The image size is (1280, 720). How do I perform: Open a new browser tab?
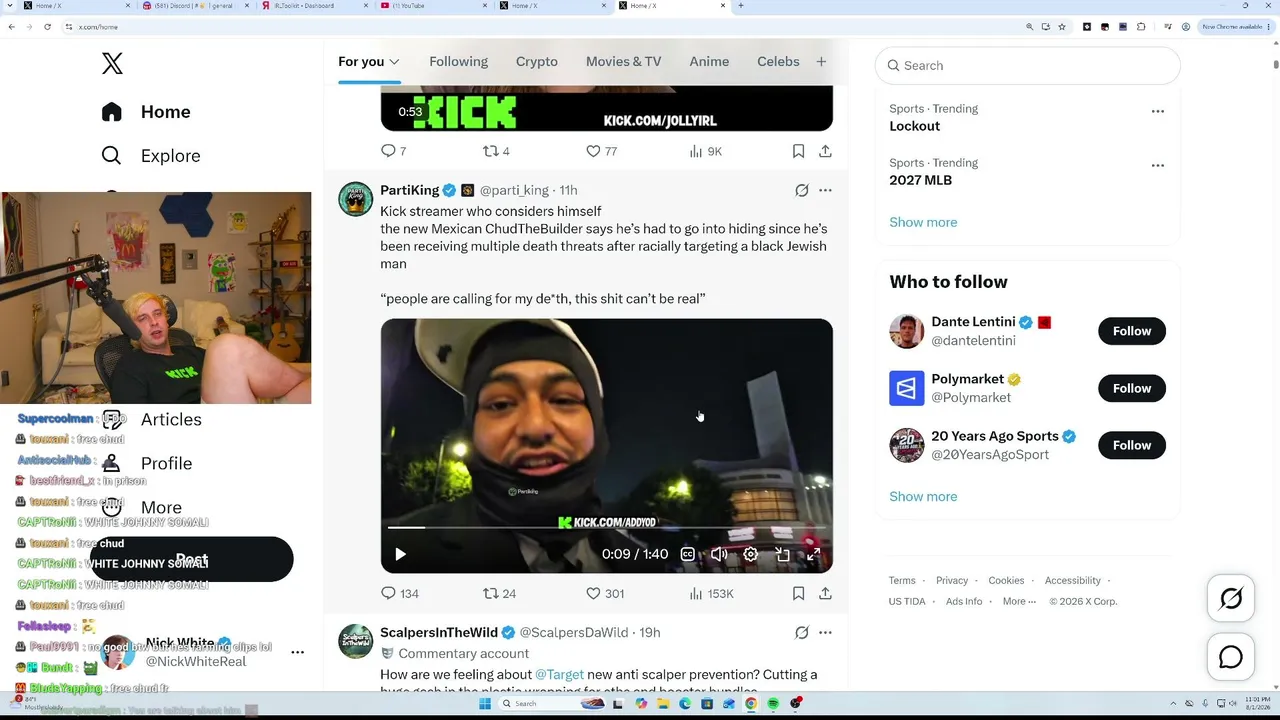(x=740, y=6)
